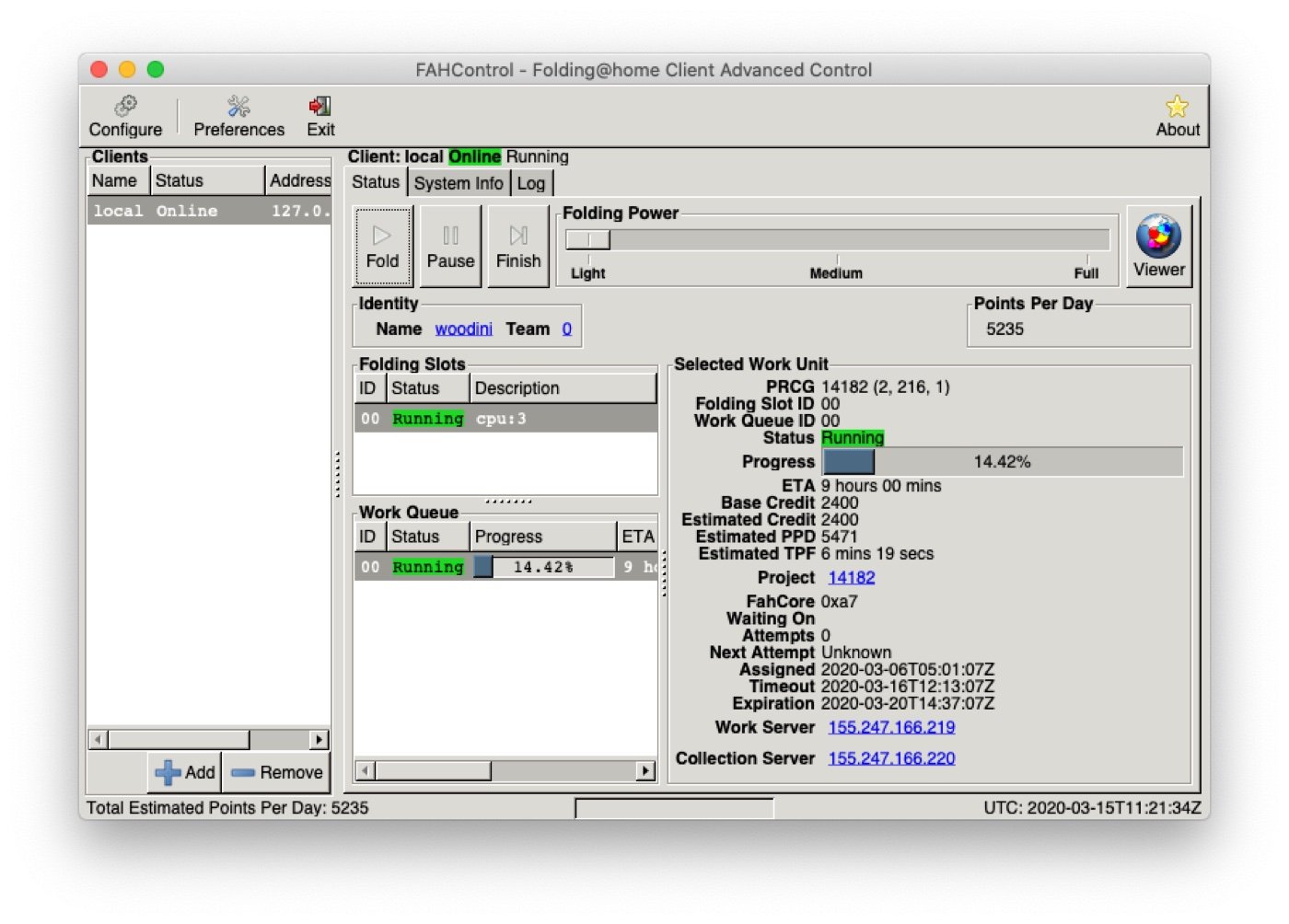Viewport: 1289px width, 924px height.
Task: Open the woodini user name link
Action: pyautogui.click(x=463, y=329)
